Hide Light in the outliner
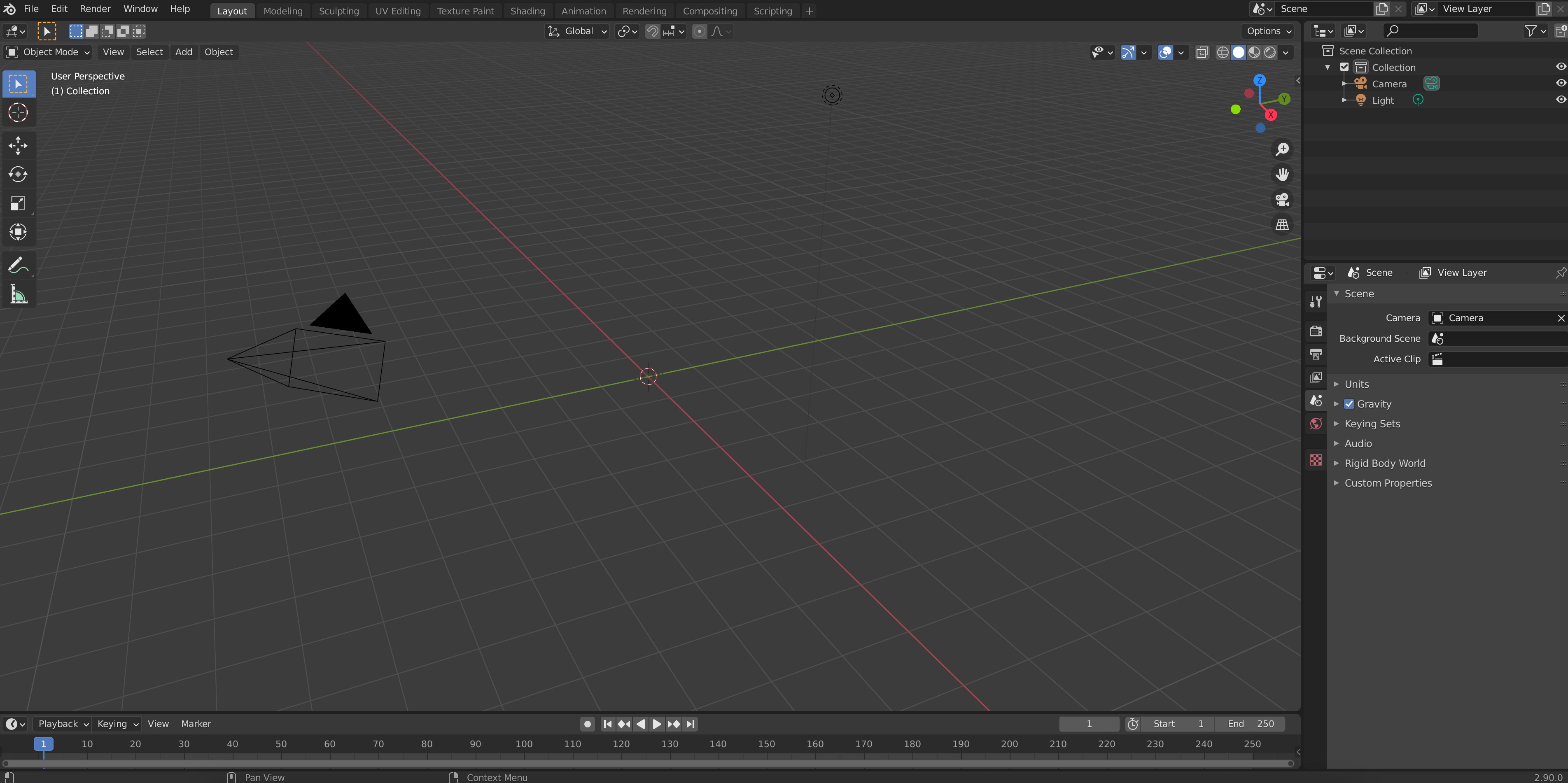The width and height of the screenshot is (1568, 783). [1561, 100]
